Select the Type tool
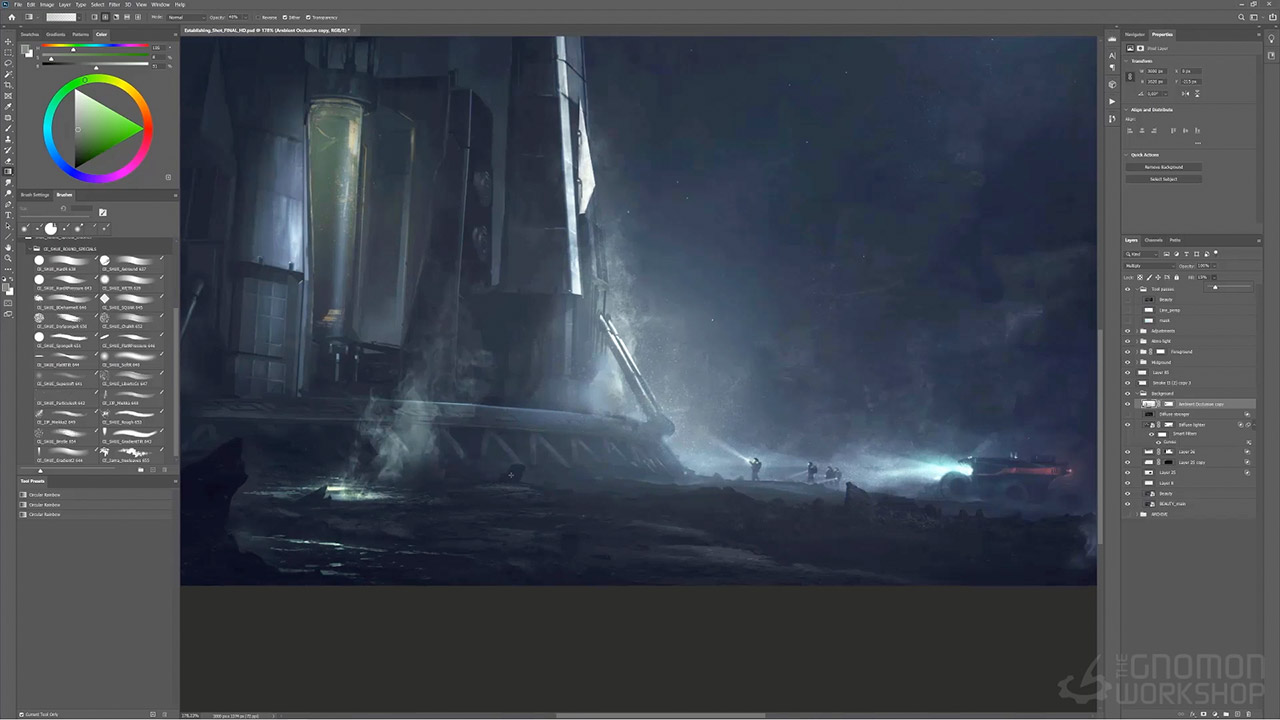This screenshot has height=720, width=1280. click(x=9, y=214)
